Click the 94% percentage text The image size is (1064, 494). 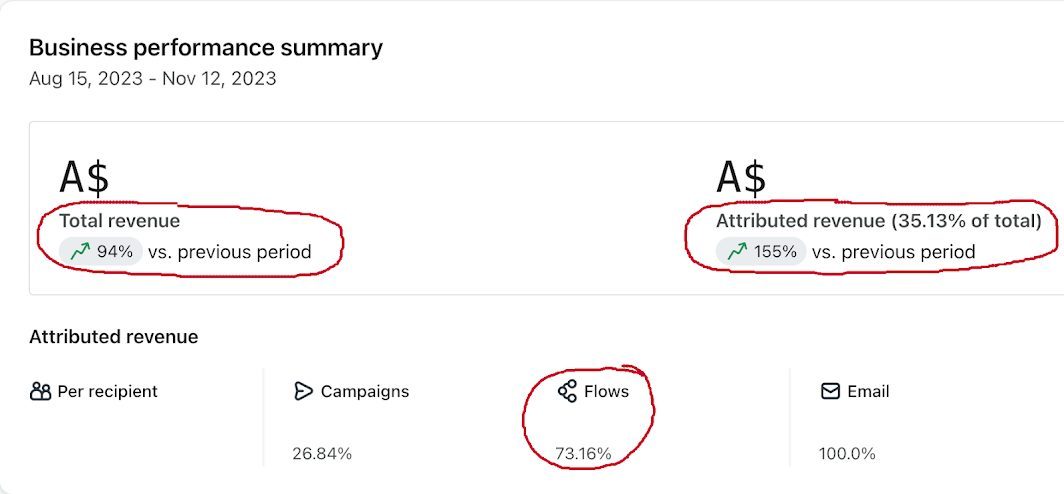115,252
